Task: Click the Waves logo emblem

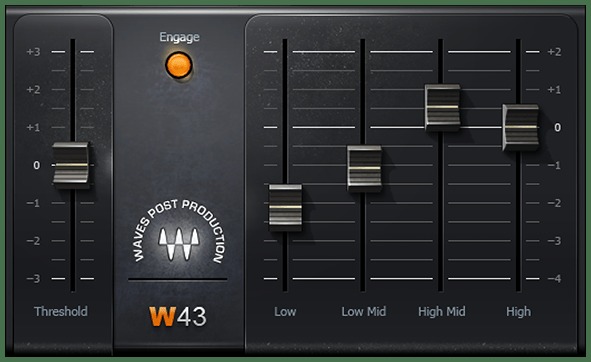Action: tap(179, 244)
